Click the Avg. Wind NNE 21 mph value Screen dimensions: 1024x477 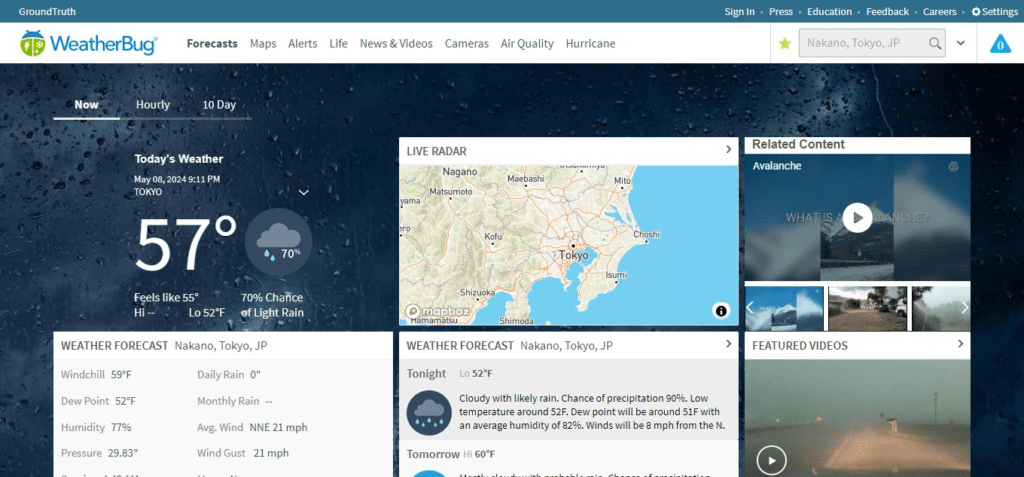pos(278,427)
